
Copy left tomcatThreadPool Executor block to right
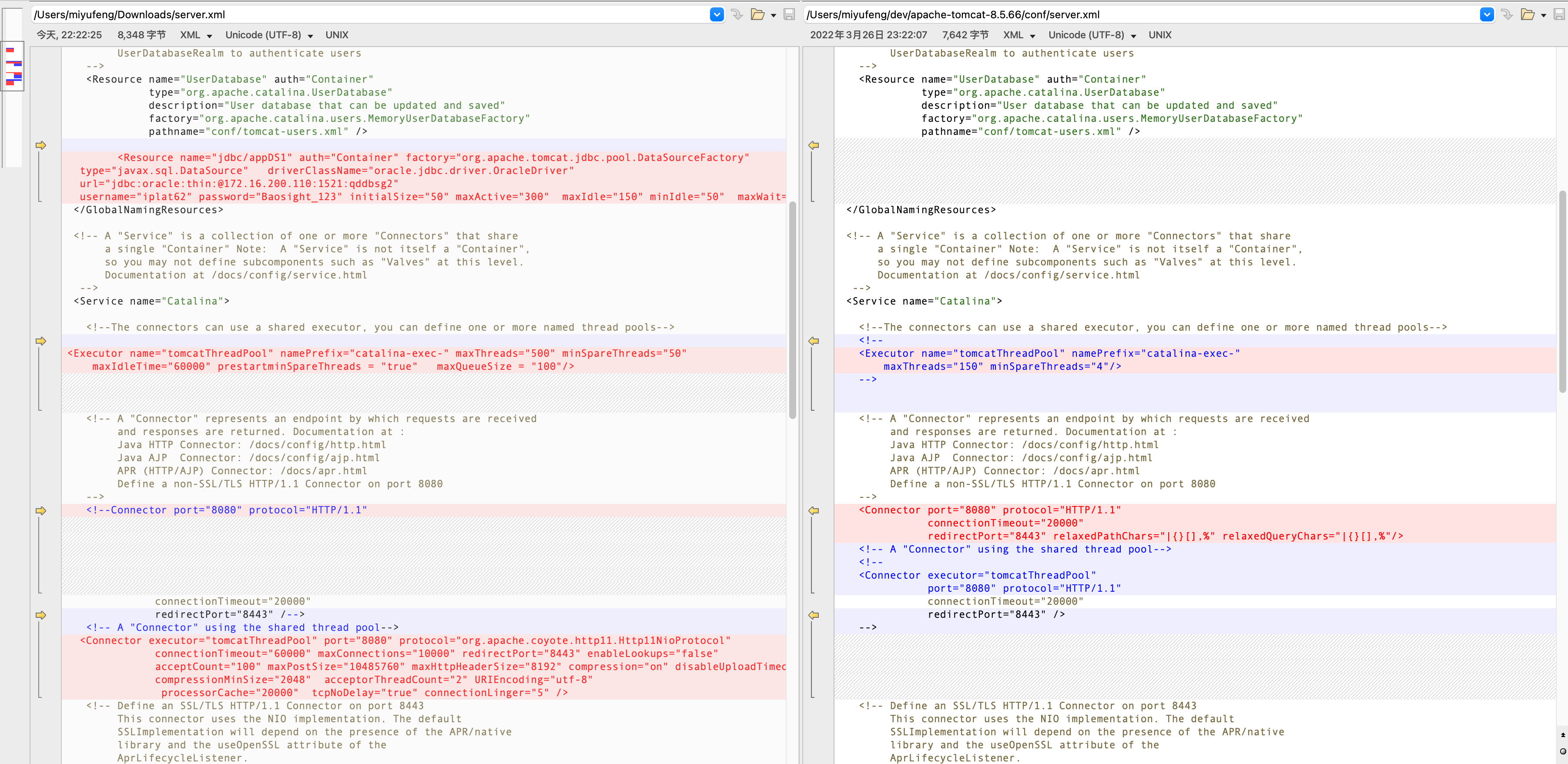point(41,341)
